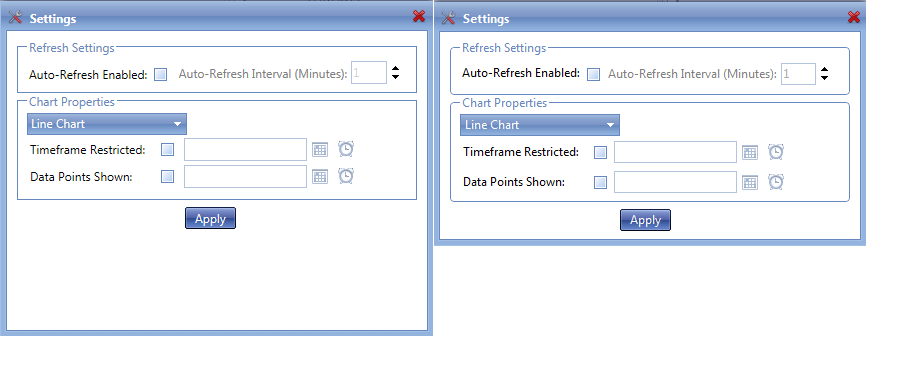Click Timeframe Restricted date field in left dialog
Viewport: 897px width, 366px height.
[245, 150]
